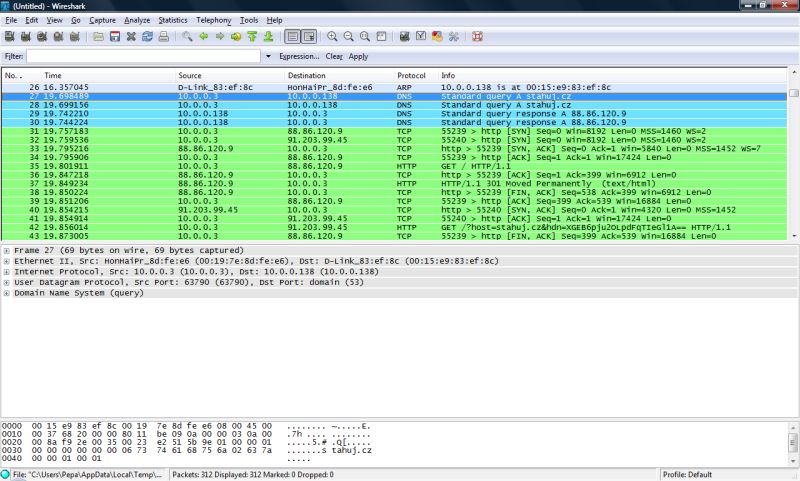Start a new live capture icon
The image size is (800, 481).
42,36
